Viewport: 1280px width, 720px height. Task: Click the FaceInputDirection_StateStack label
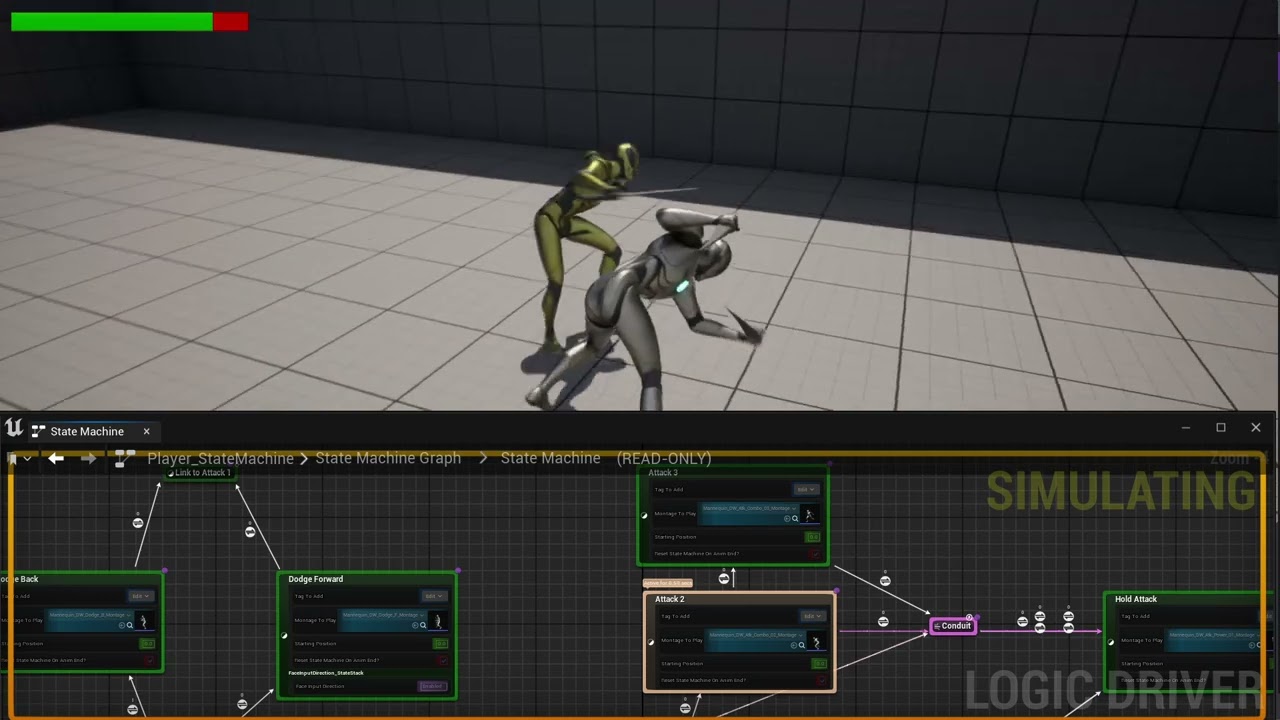(326, 673)
